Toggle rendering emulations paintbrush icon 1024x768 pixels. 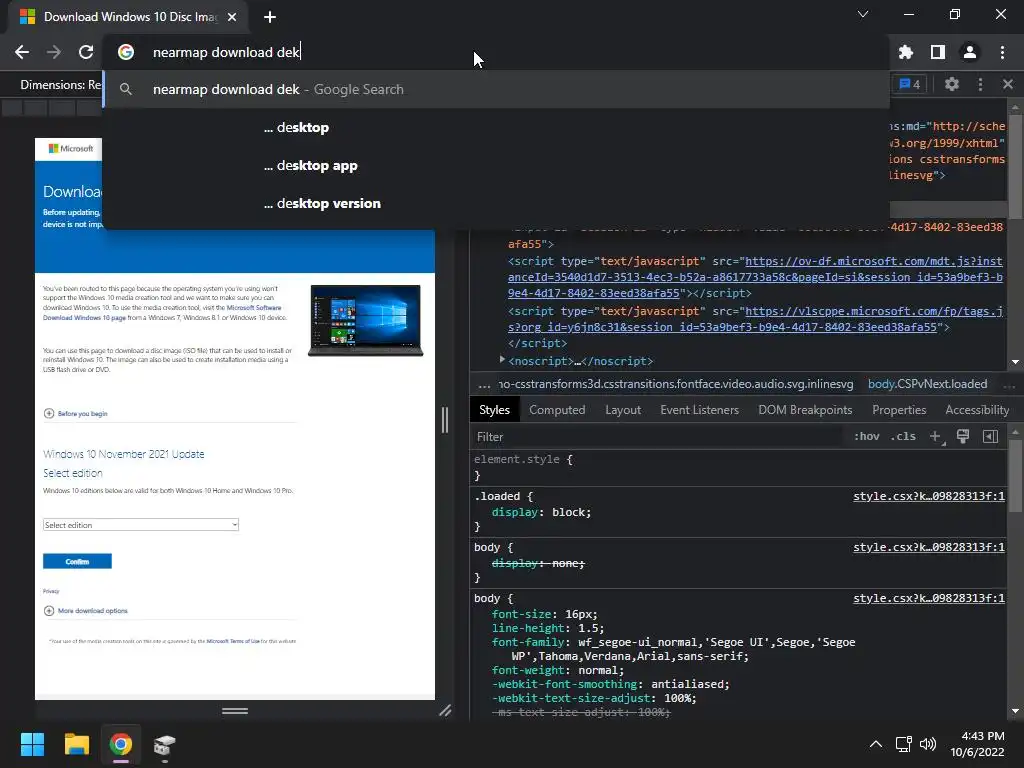pyautogui.click(x=963, y=436)
